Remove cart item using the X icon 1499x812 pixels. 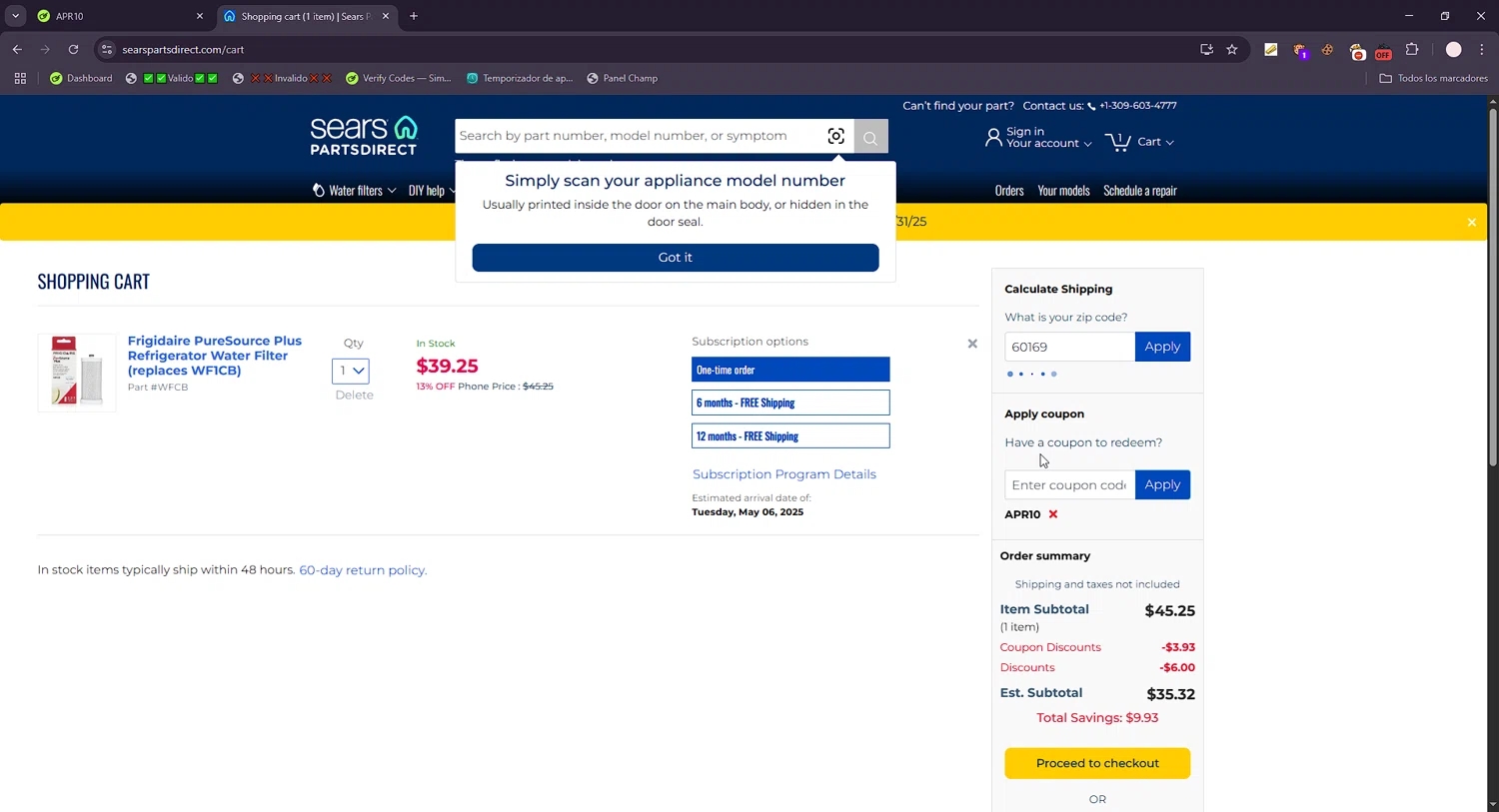coord(972,344)
